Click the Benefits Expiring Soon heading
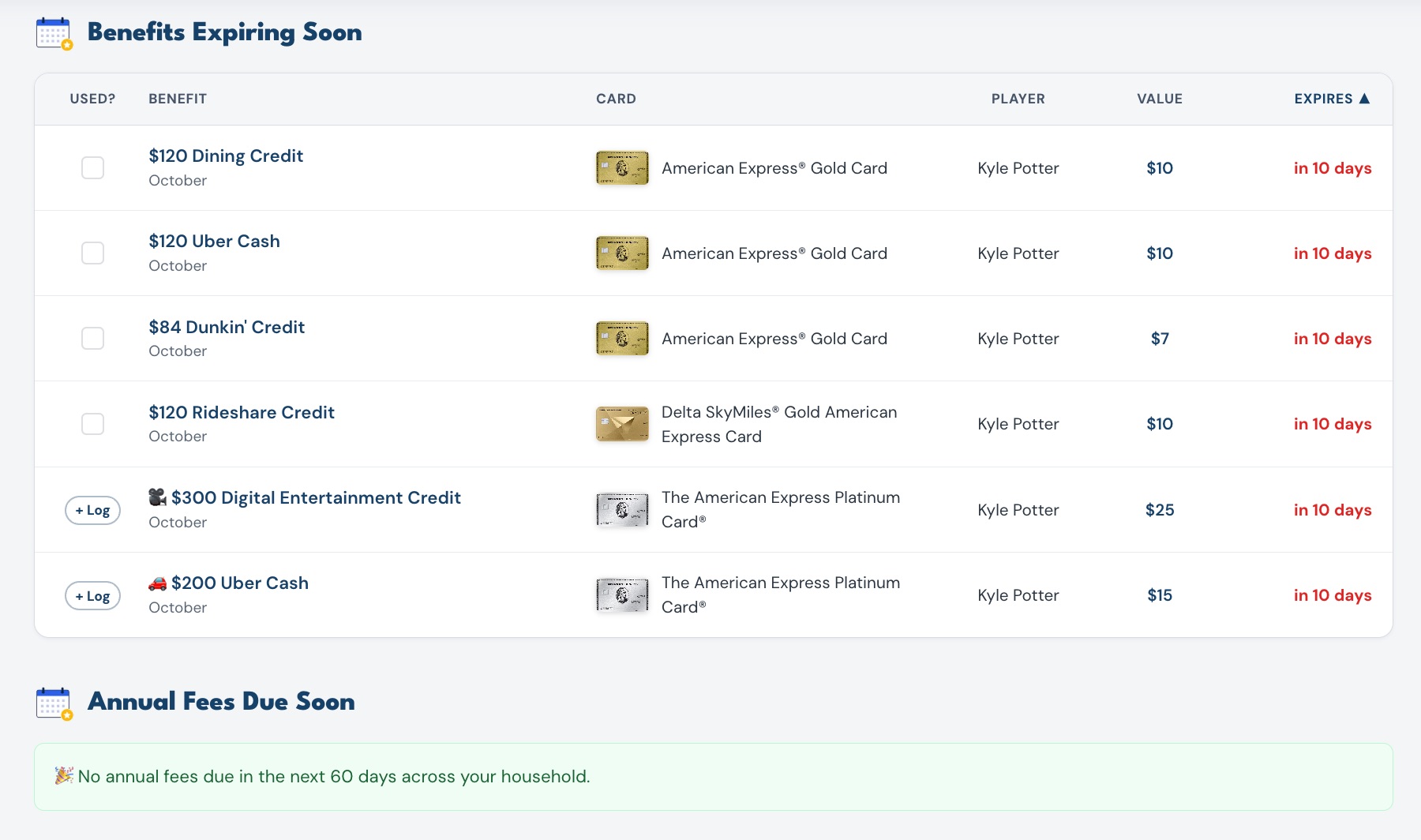Viewport: 1421px width, 840px height. [x=224, y=32]
